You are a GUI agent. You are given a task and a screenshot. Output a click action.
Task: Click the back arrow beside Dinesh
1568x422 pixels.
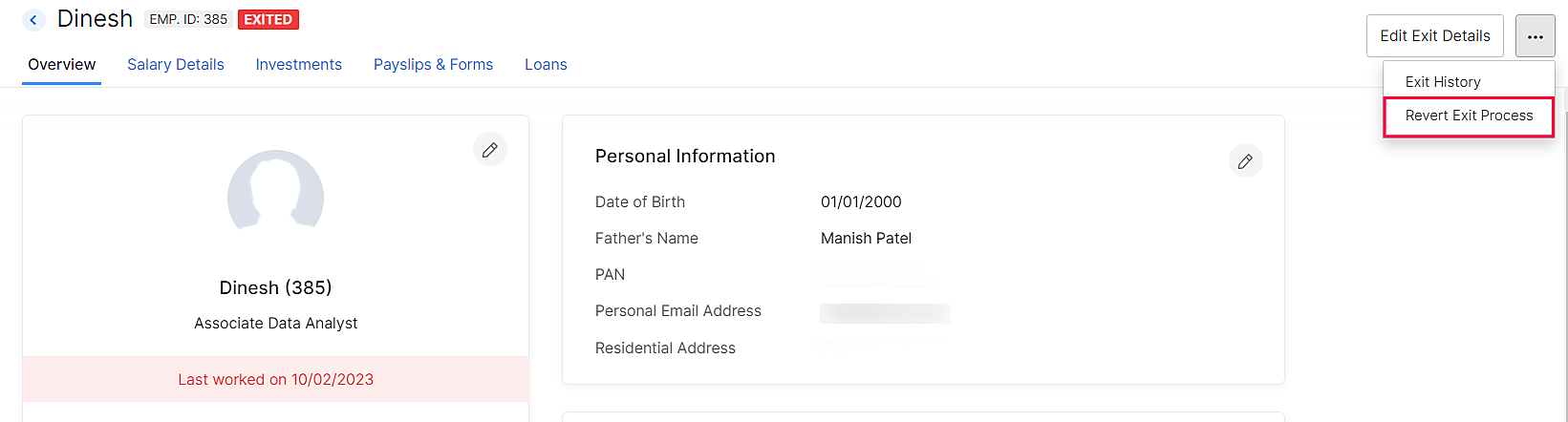click(x=33, y=19)
